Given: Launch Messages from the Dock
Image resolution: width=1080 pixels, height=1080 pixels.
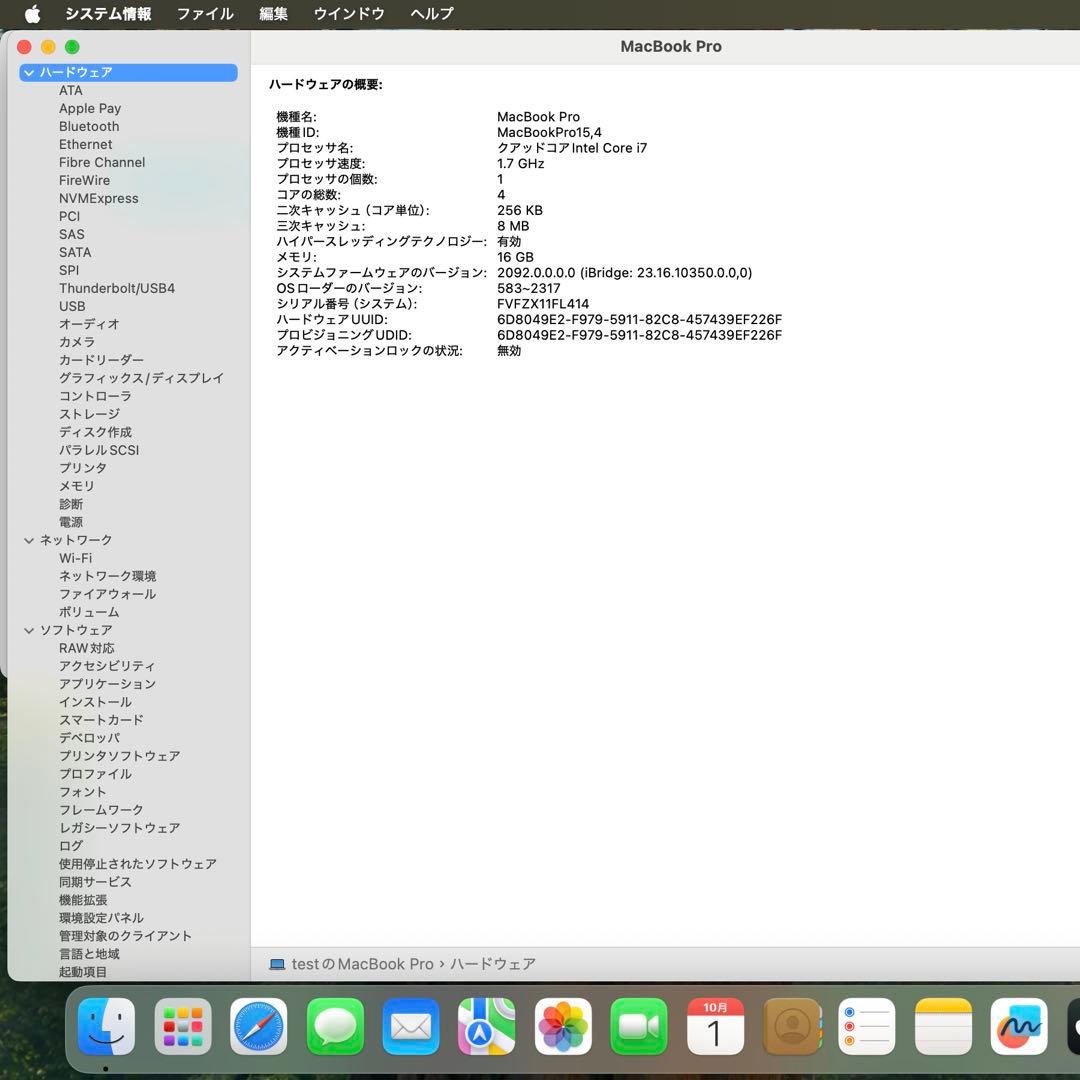Looking at the screenshot, I should point(334,1026).
